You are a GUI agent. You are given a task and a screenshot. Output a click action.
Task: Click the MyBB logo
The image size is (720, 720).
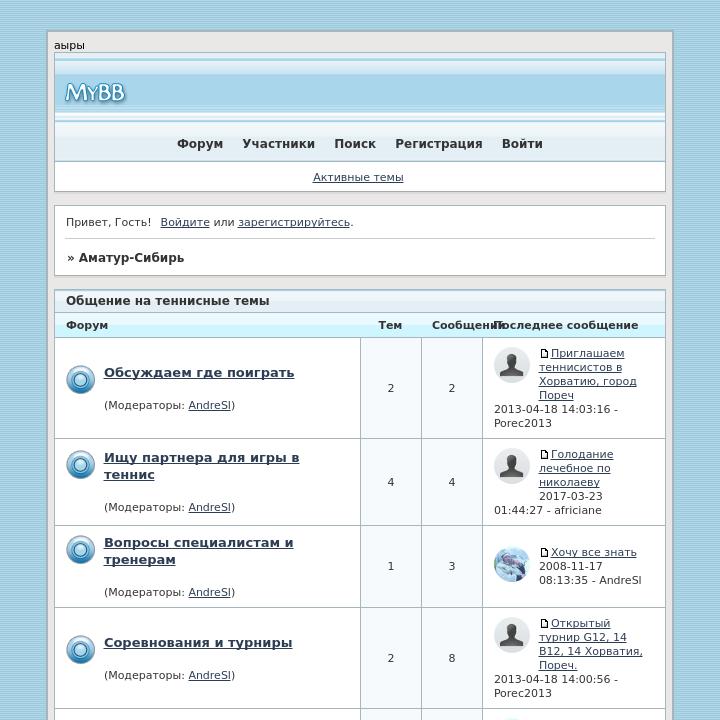[95, 92]
